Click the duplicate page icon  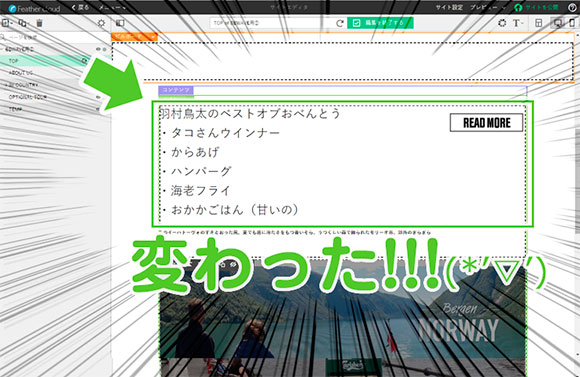coord(23,23)
